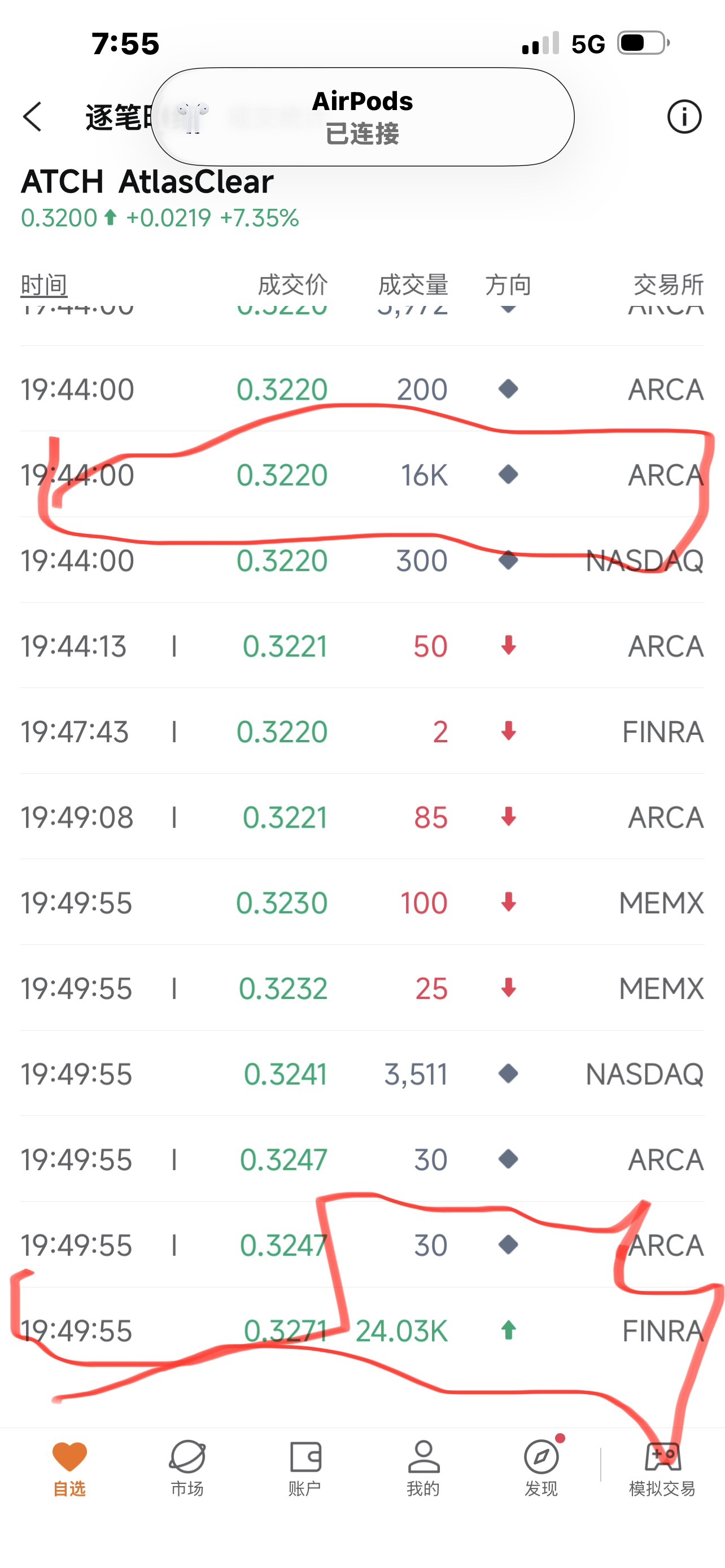Go to the 我的 profile tab

[423, 1468]
